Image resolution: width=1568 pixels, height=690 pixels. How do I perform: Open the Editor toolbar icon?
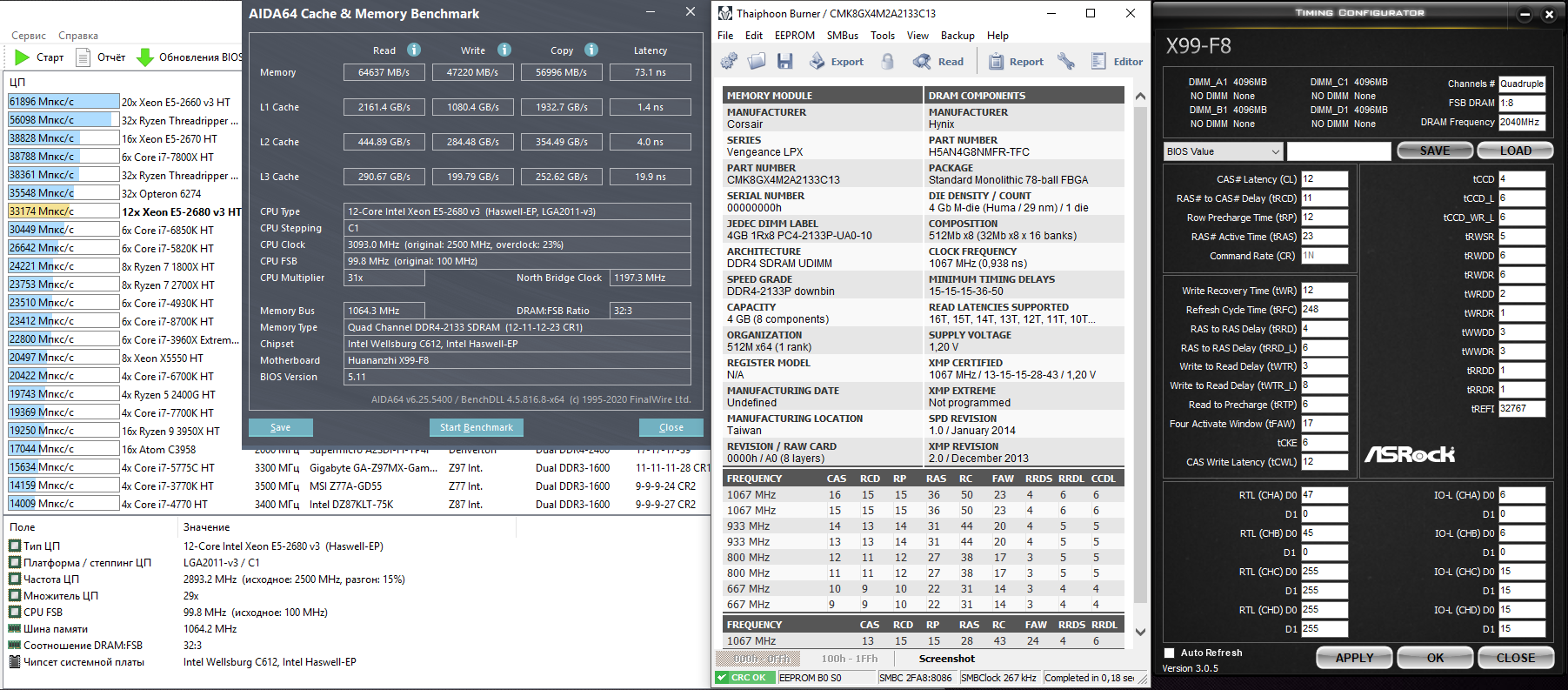click(x=1118, y=62)
